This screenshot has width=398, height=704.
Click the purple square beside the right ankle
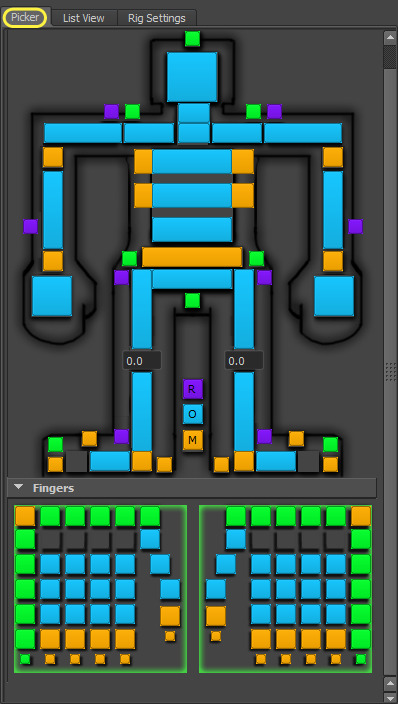pyautogui.click(x=265, y=436)
